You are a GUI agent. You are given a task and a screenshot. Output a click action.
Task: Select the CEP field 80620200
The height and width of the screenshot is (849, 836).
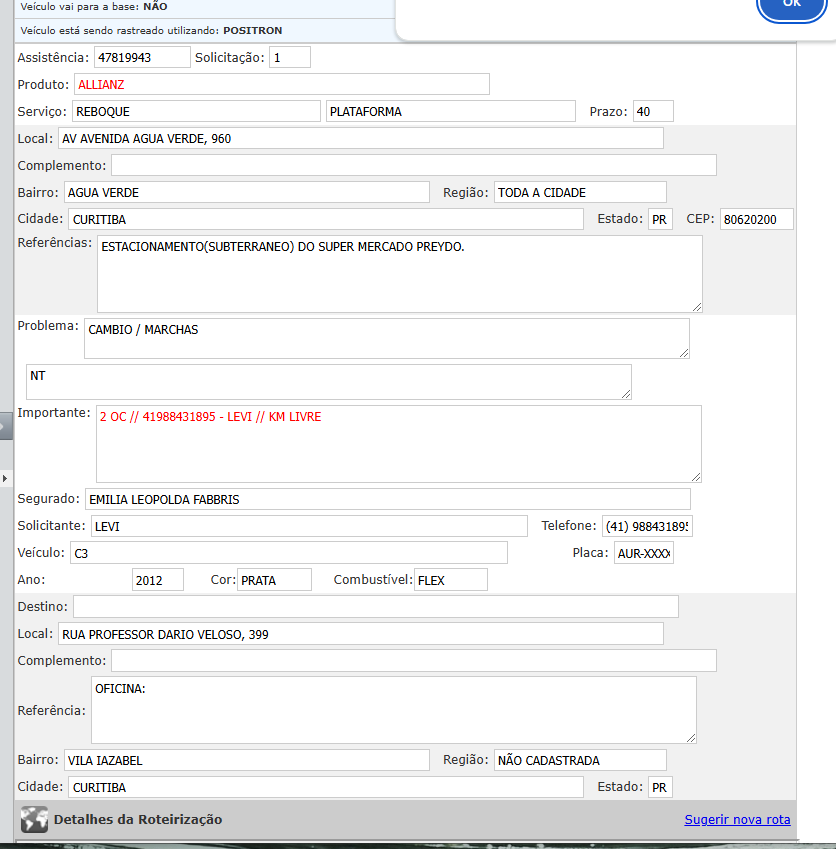(756, 219)
